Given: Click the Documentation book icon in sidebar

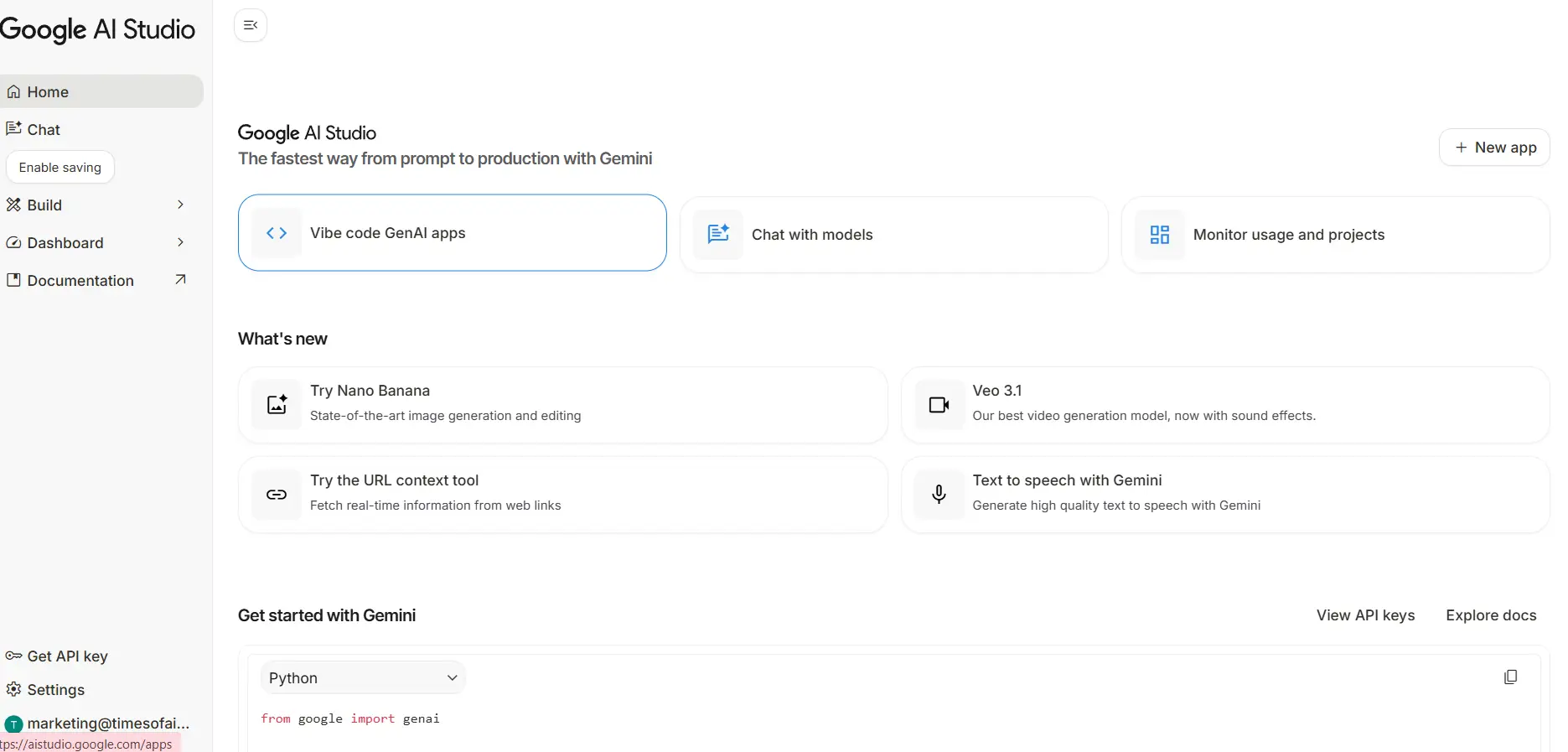Looking at the screenshot, I should pyautogui.click(x=13, y=280).
